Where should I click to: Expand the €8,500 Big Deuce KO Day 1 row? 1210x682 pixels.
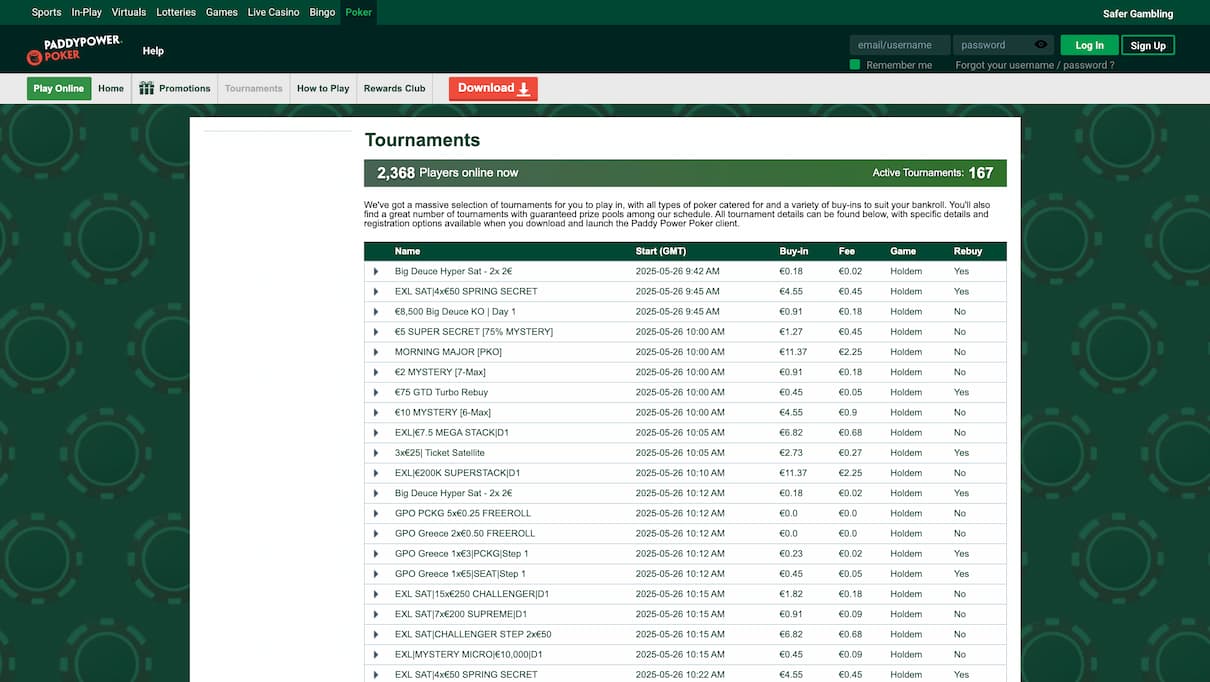[x=376, y=312]
